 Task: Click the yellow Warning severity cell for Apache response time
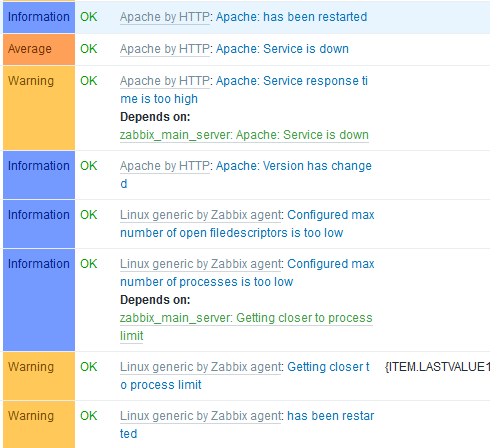[x=39, y=108]
